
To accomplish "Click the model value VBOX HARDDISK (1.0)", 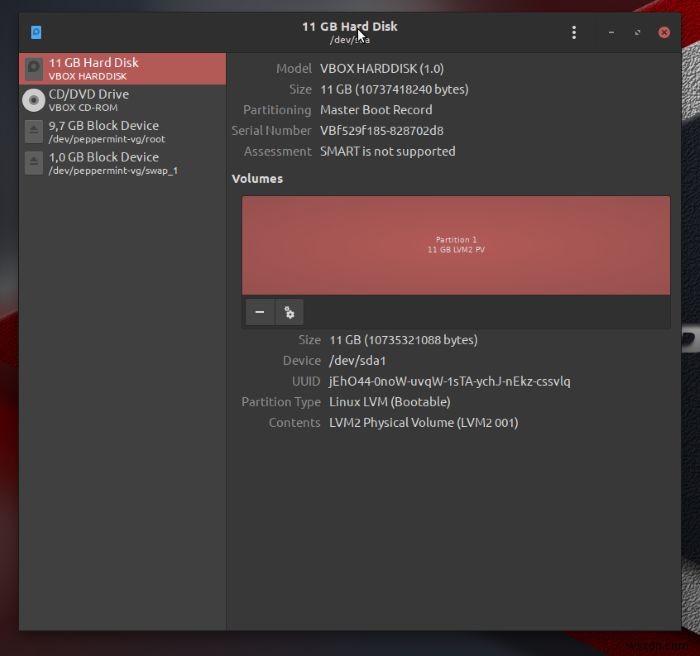I will [x=382, y=69].
